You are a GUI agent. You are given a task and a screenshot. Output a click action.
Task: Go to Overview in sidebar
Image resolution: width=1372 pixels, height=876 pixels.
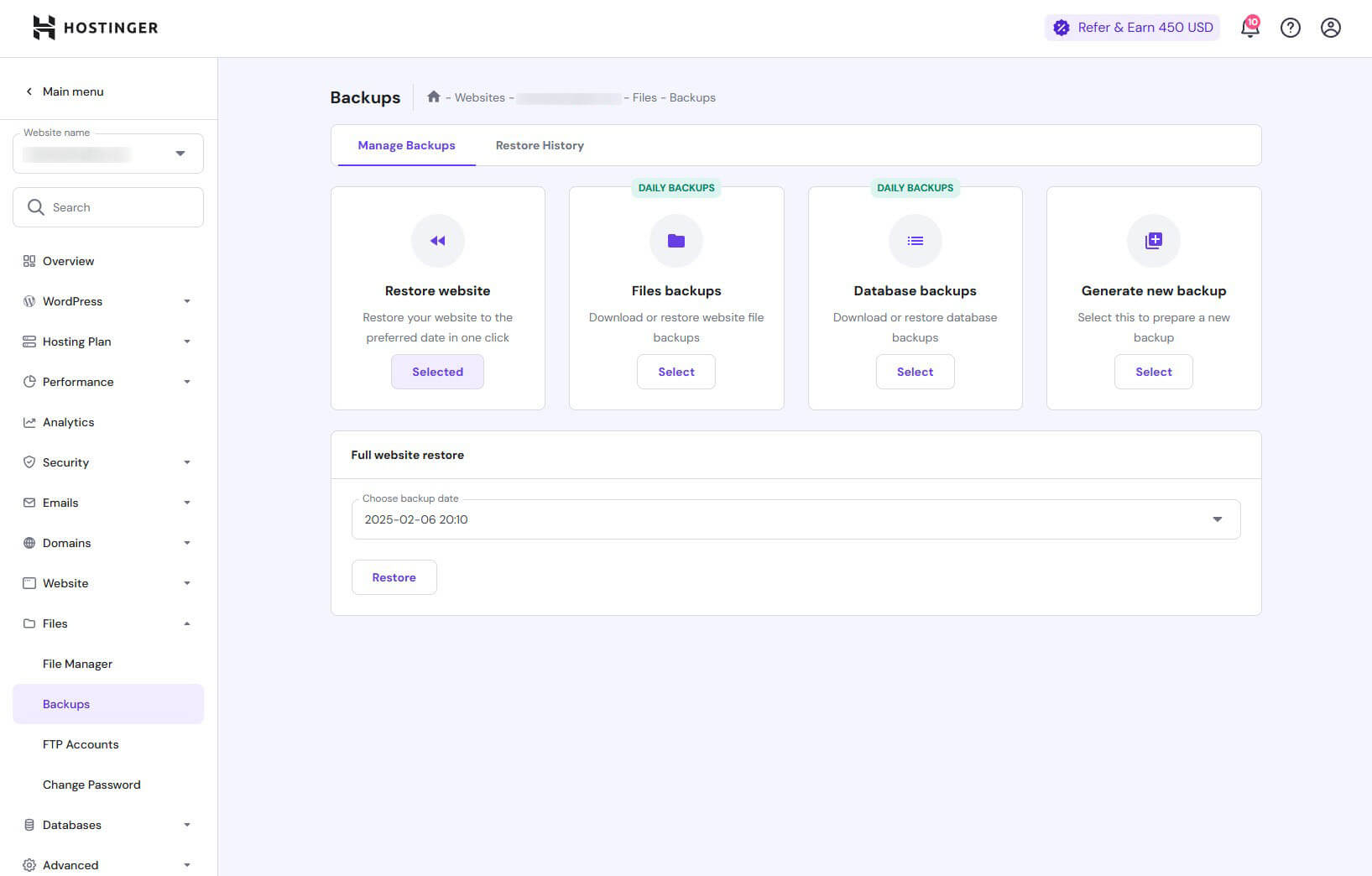coord(108,261)
